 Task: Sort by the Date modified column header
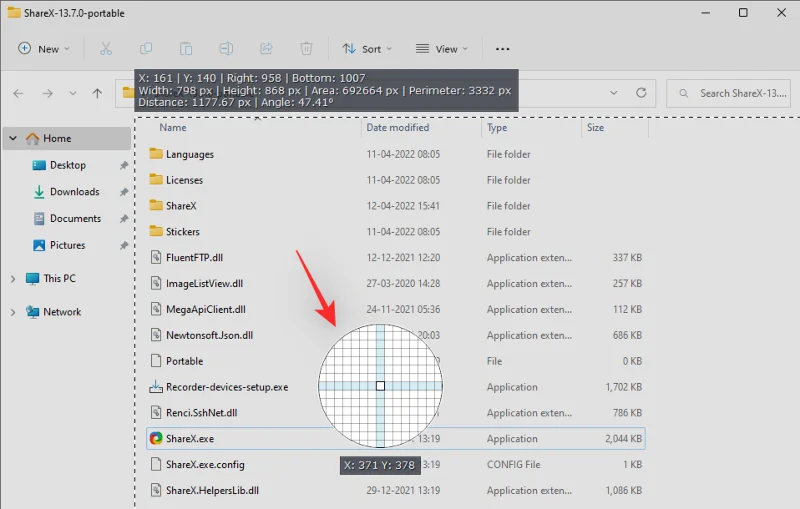point(397,128)
